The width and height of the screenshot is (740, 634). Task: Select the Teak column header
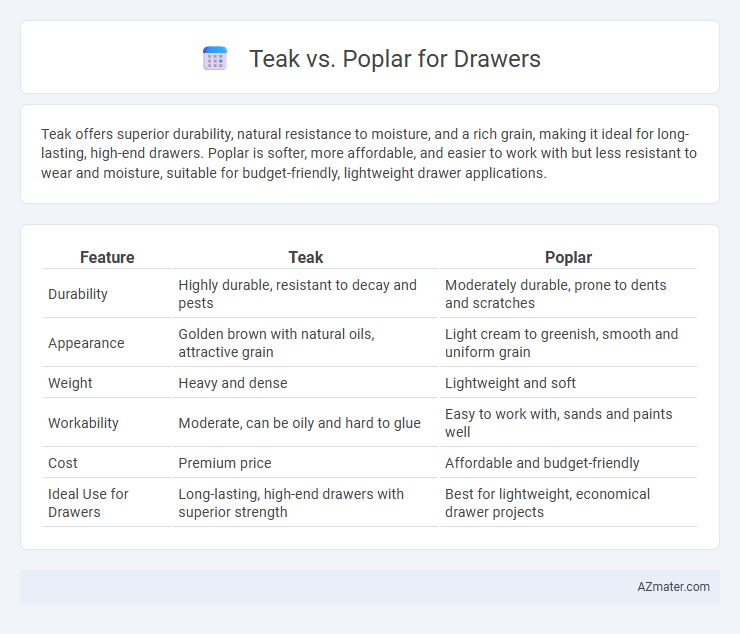tap(306, 257)
